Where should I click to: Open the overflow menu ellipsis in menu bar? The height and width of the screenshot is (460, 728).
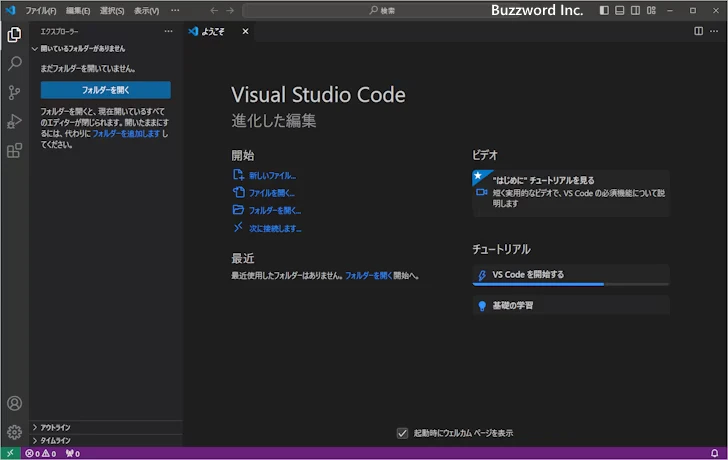(175, 10)
